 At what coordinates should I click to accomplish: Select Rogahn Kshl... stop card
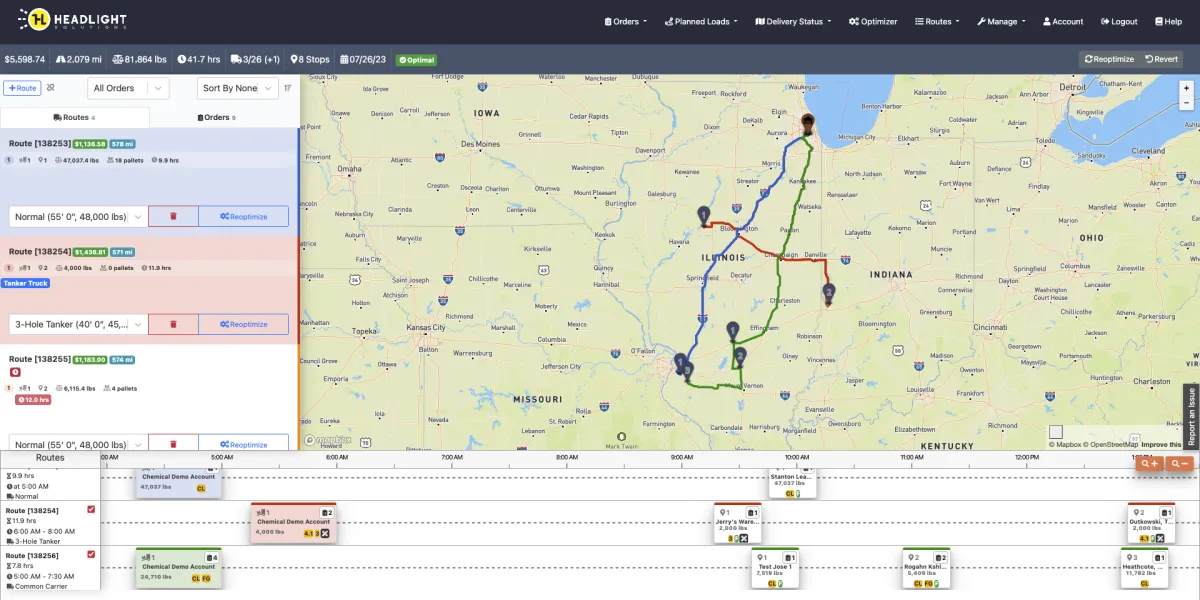click(x=925, y=568)
